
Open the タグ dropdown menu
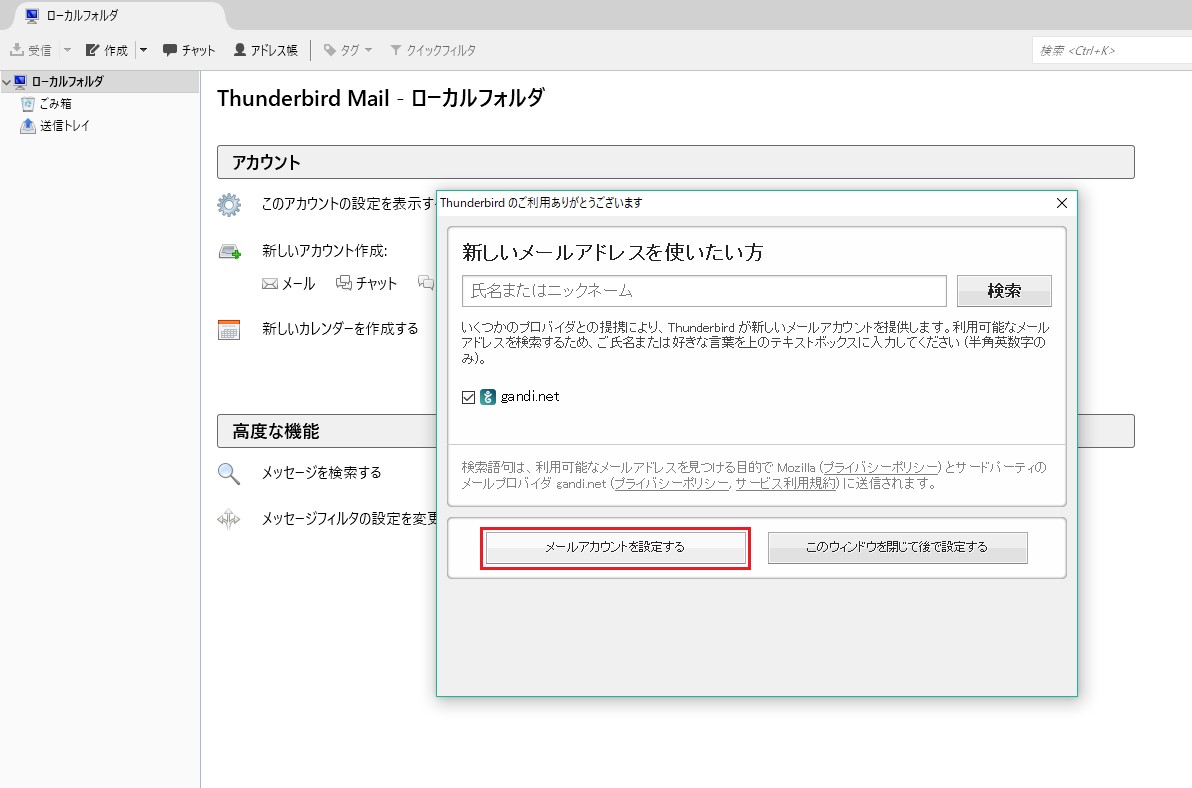point(348,50)
